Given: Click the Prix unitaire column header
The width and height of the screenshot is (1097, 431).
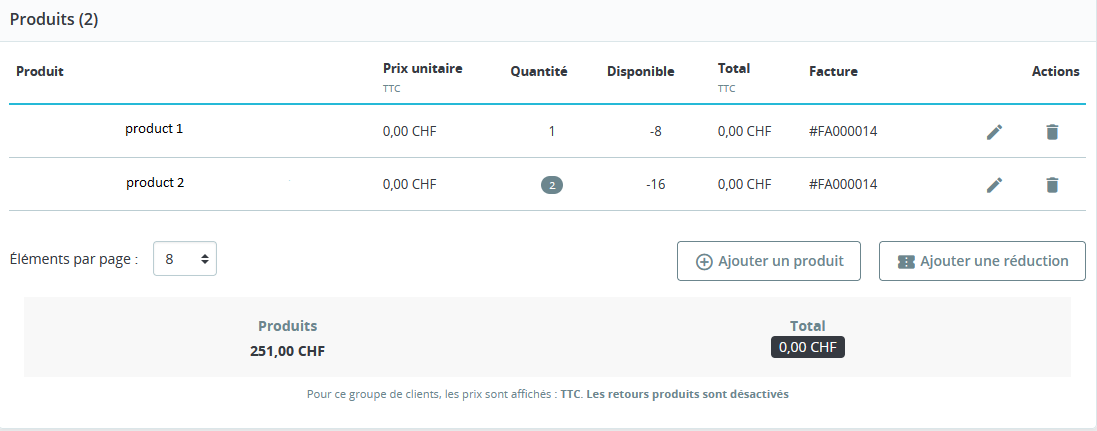Looking at the screenshot, I should [x=423, y=69].
